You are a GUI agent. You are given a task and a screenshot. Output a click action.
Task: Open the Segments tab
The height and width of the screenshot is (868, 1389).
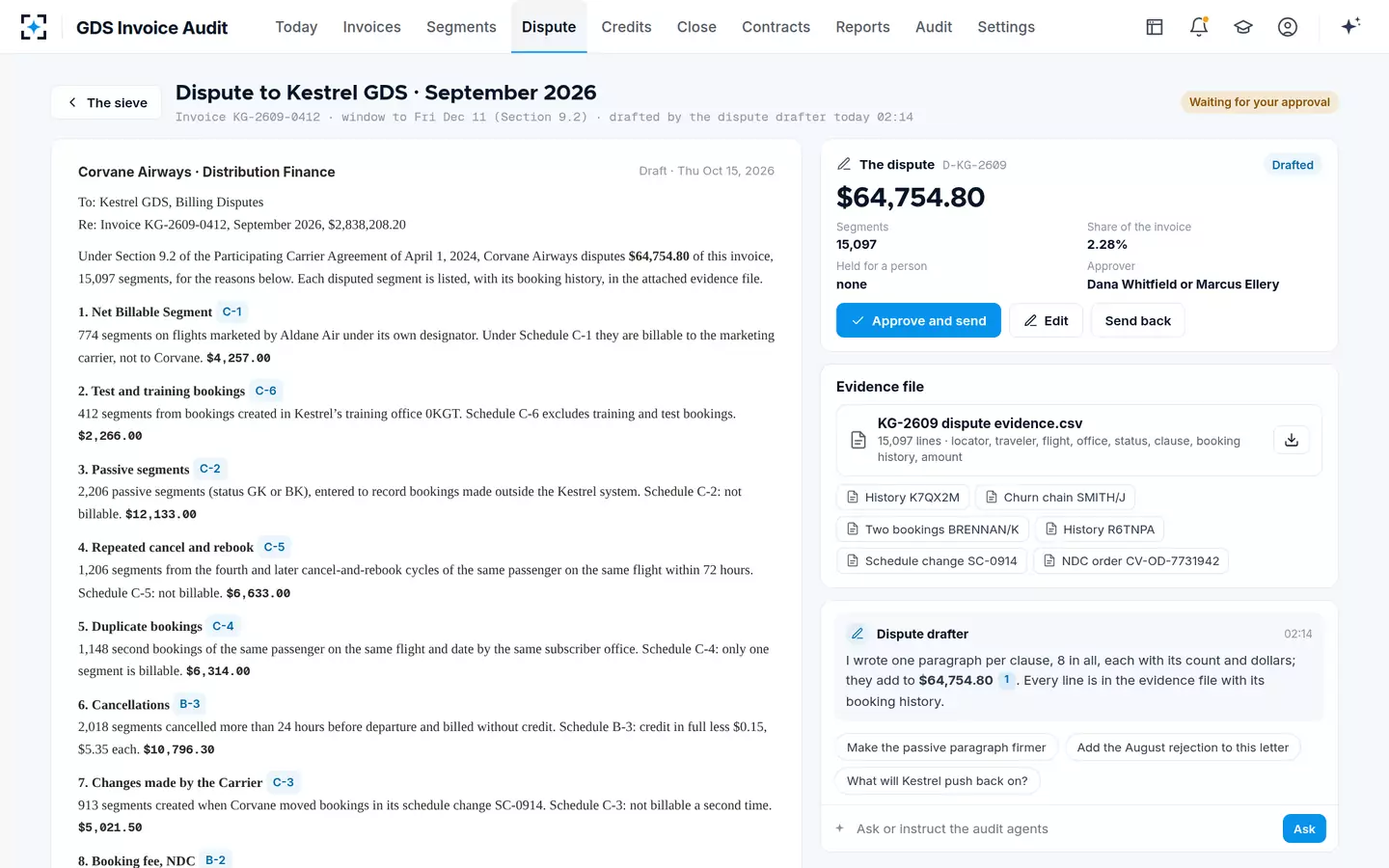[x=461, y=27]
